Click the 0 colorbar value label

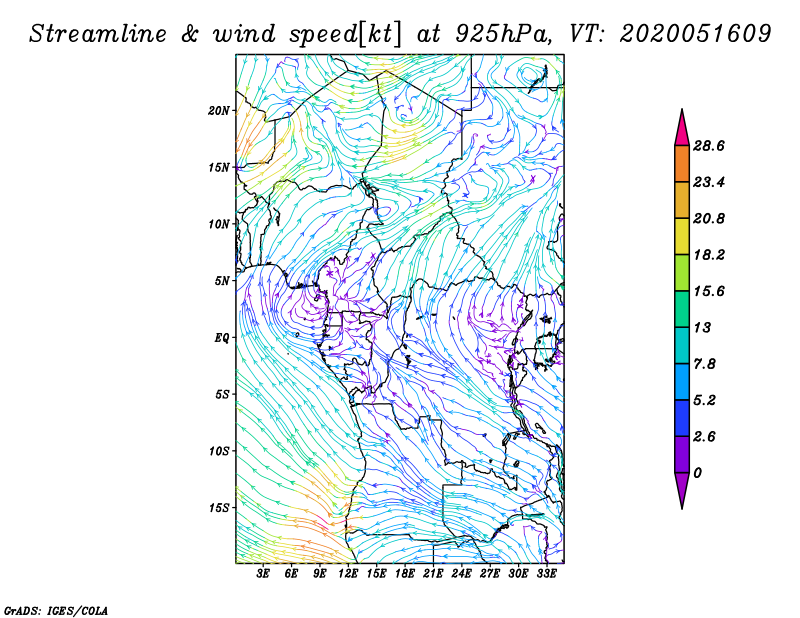[x=697, y=472]
